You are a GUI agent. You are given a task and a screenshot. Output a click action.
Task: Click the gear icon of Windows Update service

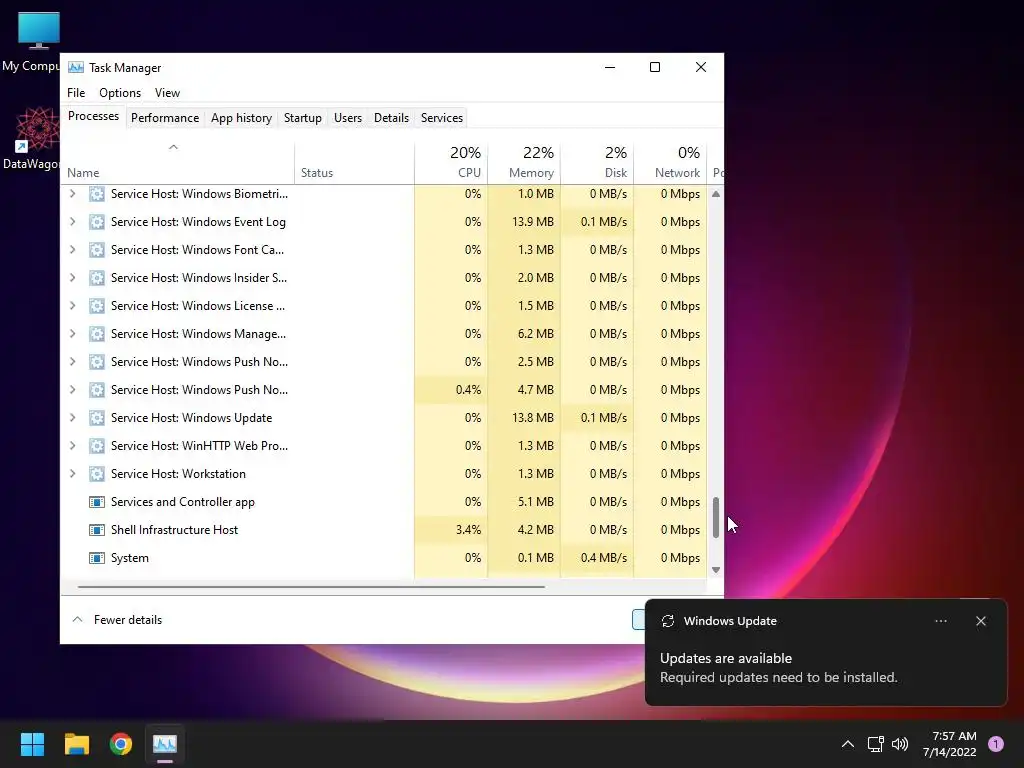[97, 418]
